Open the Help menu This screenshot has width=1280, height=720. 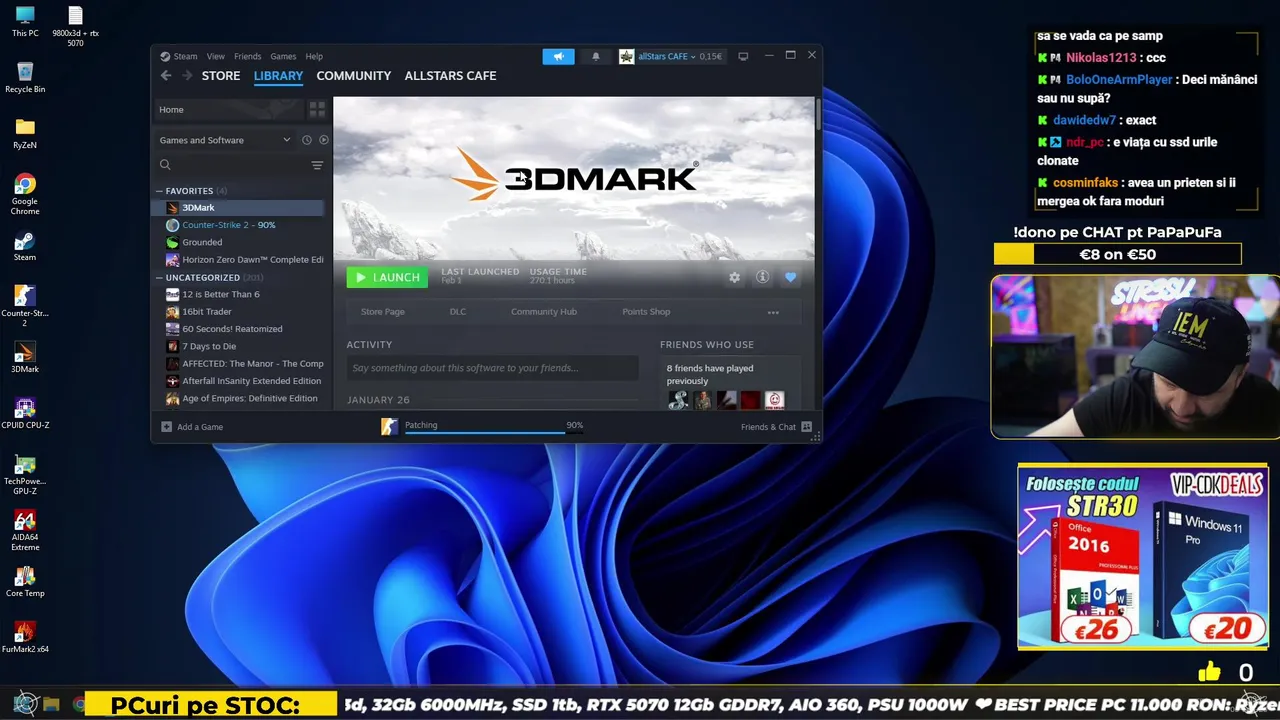(x=314, y=56)
